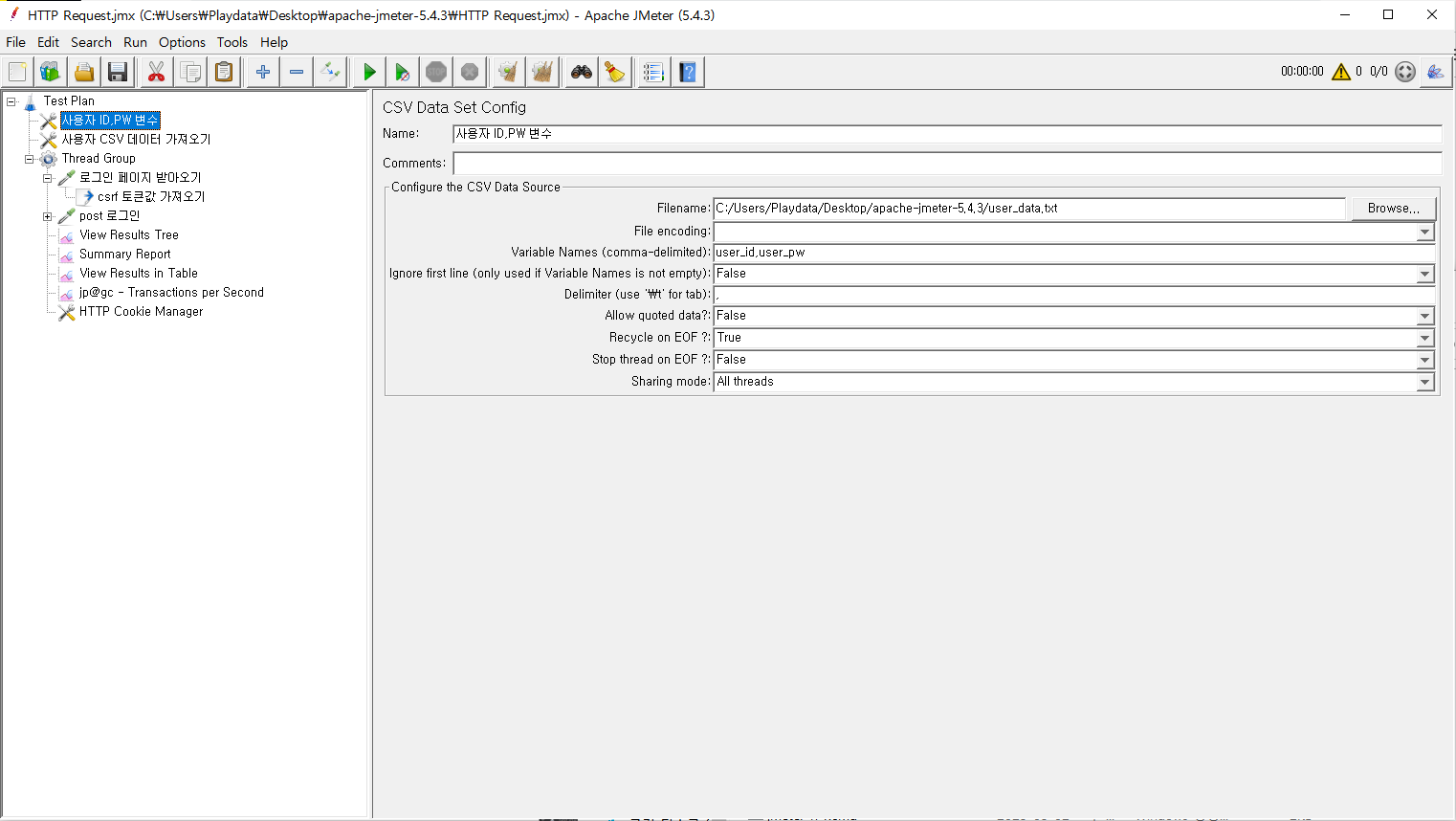Screen dimensions: 1456x821
Task: Select 로그인 페이지 받아오기 tree item
Action: [x=140, y=178]
